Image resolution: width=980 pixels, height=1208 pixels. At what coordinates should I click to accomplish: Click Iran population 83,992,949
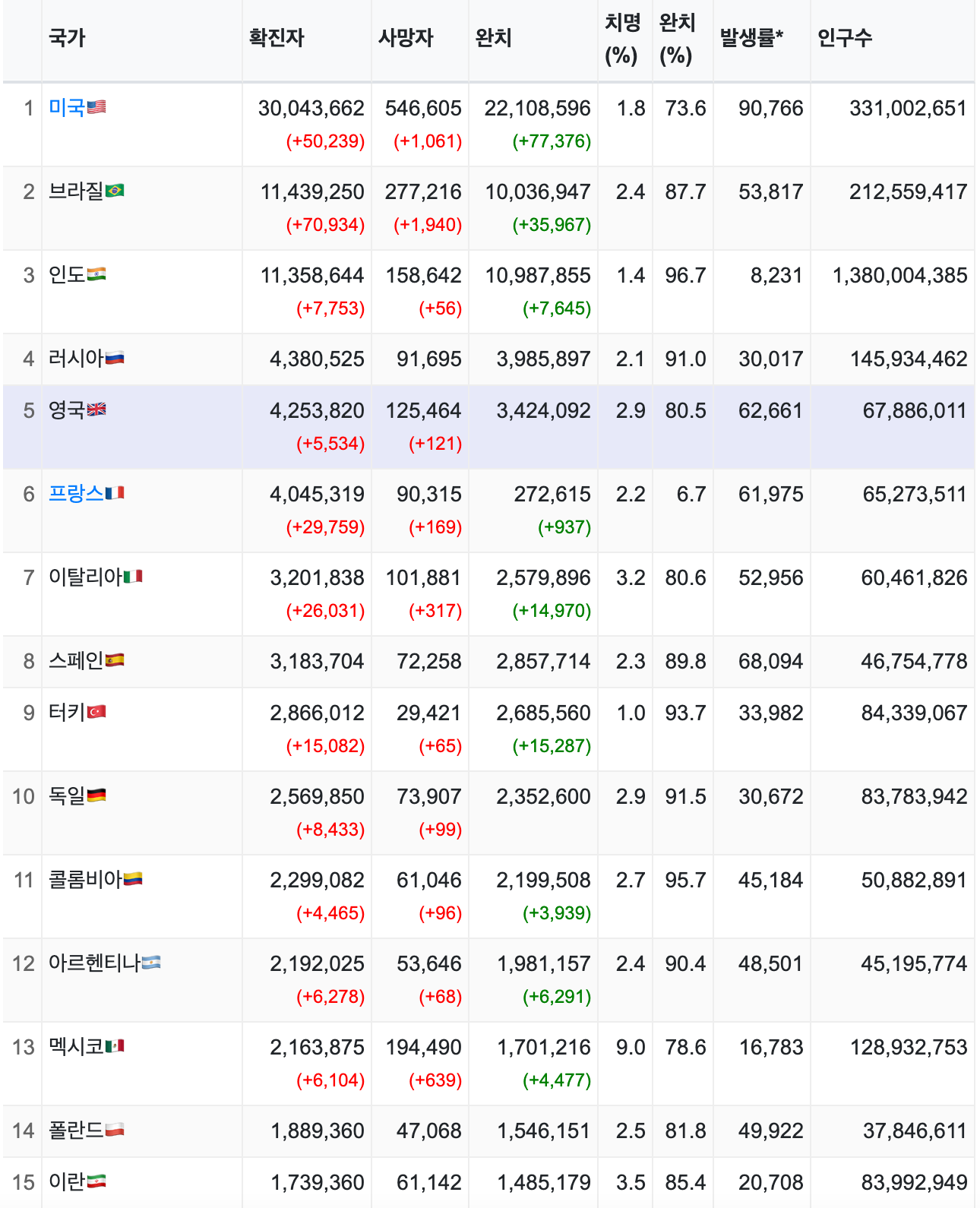click(x=914, y=1182)
